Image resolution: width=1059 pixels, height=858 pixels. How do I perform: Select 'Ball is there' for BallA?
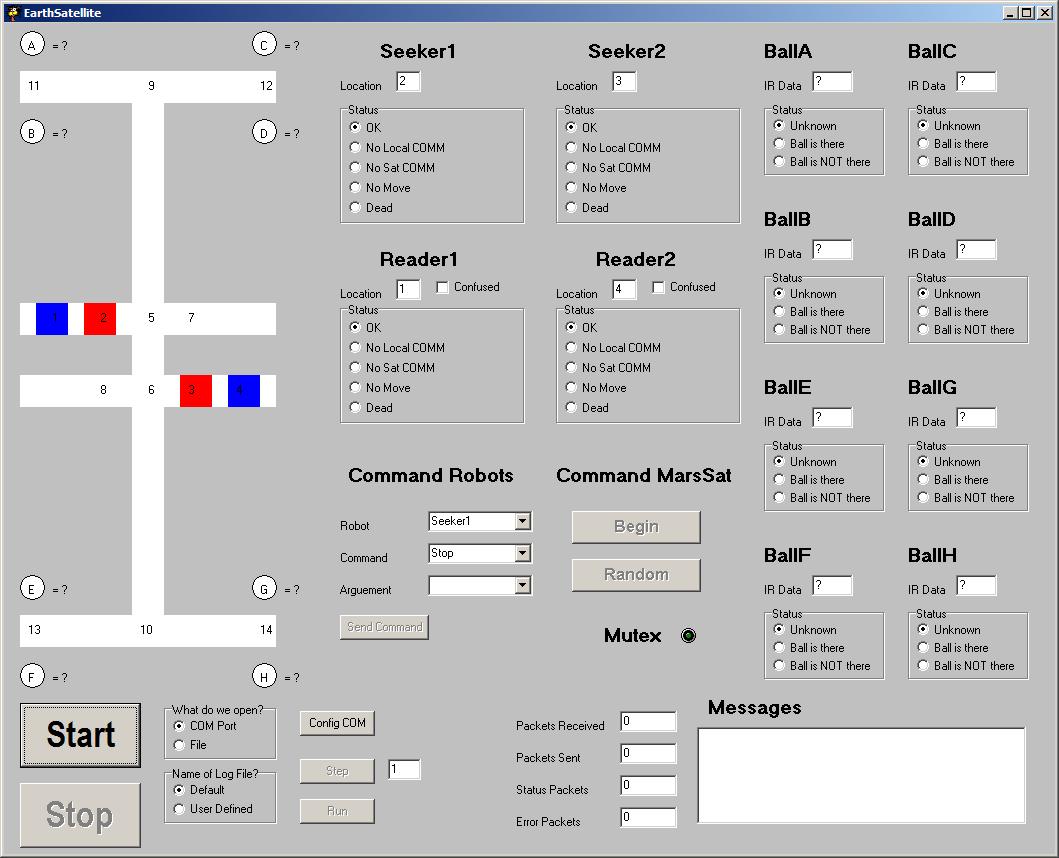click(779, 144)
